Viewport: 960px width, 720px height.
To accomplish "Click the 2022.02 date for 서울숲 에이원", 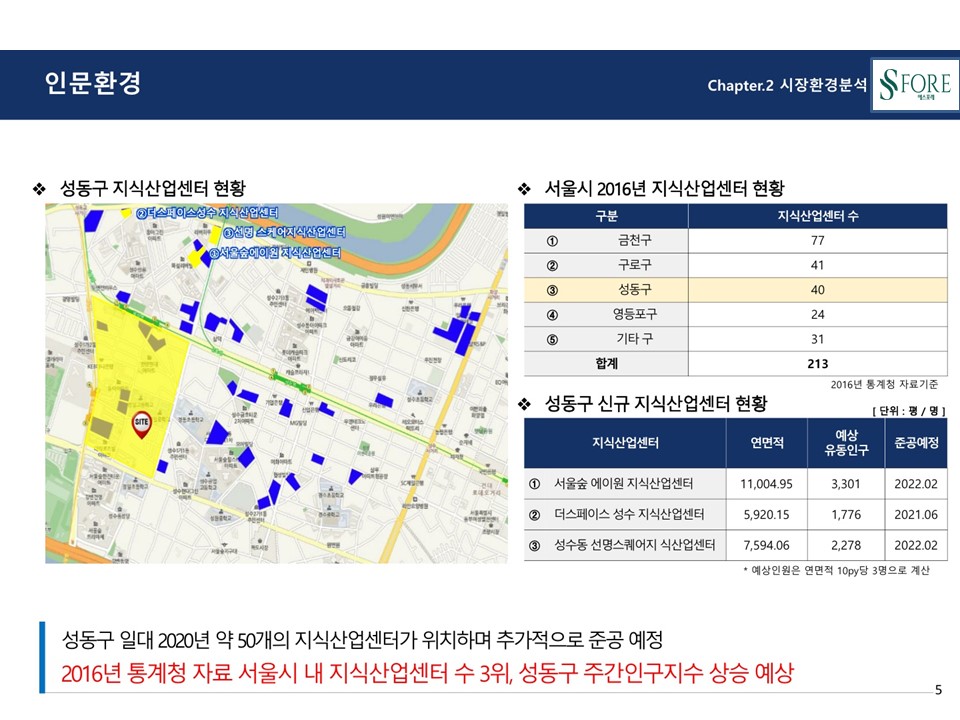I will pos(916,484).
